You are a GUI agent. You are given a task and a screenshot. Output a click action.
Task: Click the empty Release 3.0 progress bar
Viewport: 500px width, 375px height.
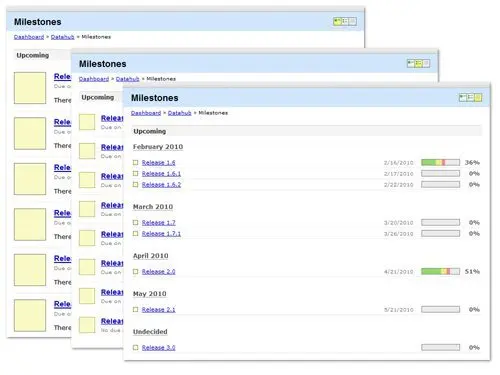click(440, 348)
